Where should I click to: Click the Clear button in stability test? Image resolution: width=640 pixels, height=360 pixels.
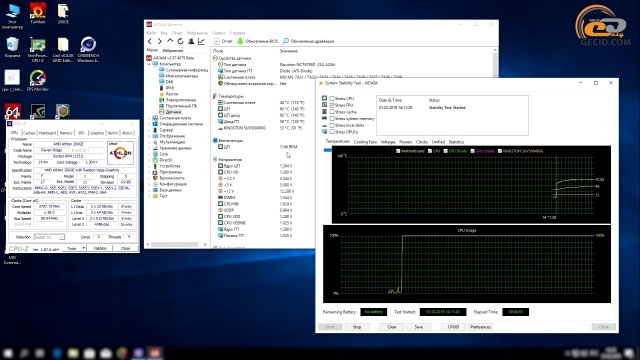(392, 327)
